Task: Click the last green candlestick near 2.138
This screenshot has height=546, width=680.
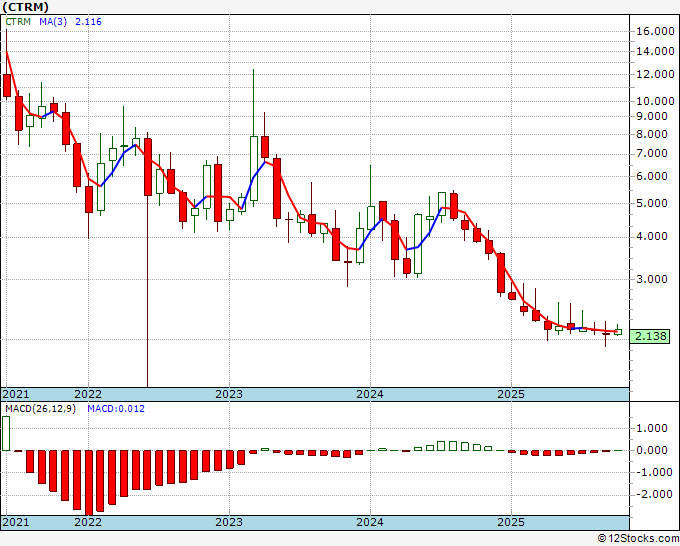Action: (618, 330)
